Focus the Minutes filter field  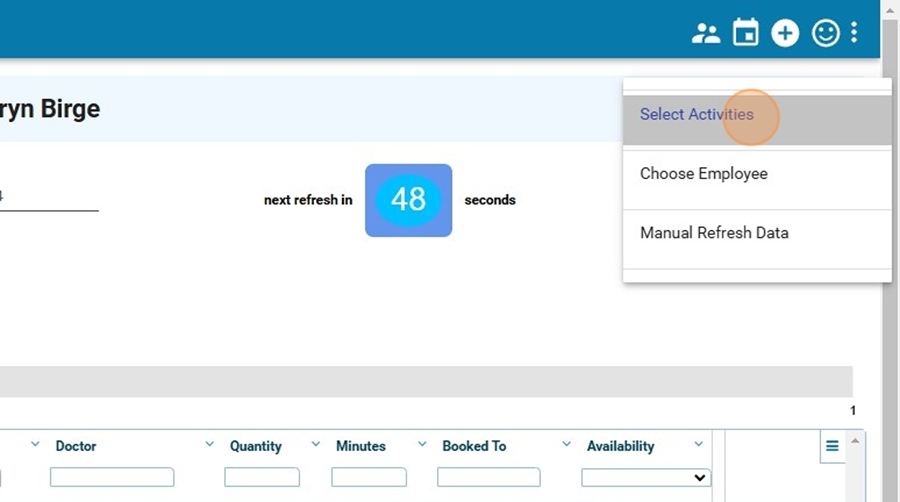[x=368, y=477]
